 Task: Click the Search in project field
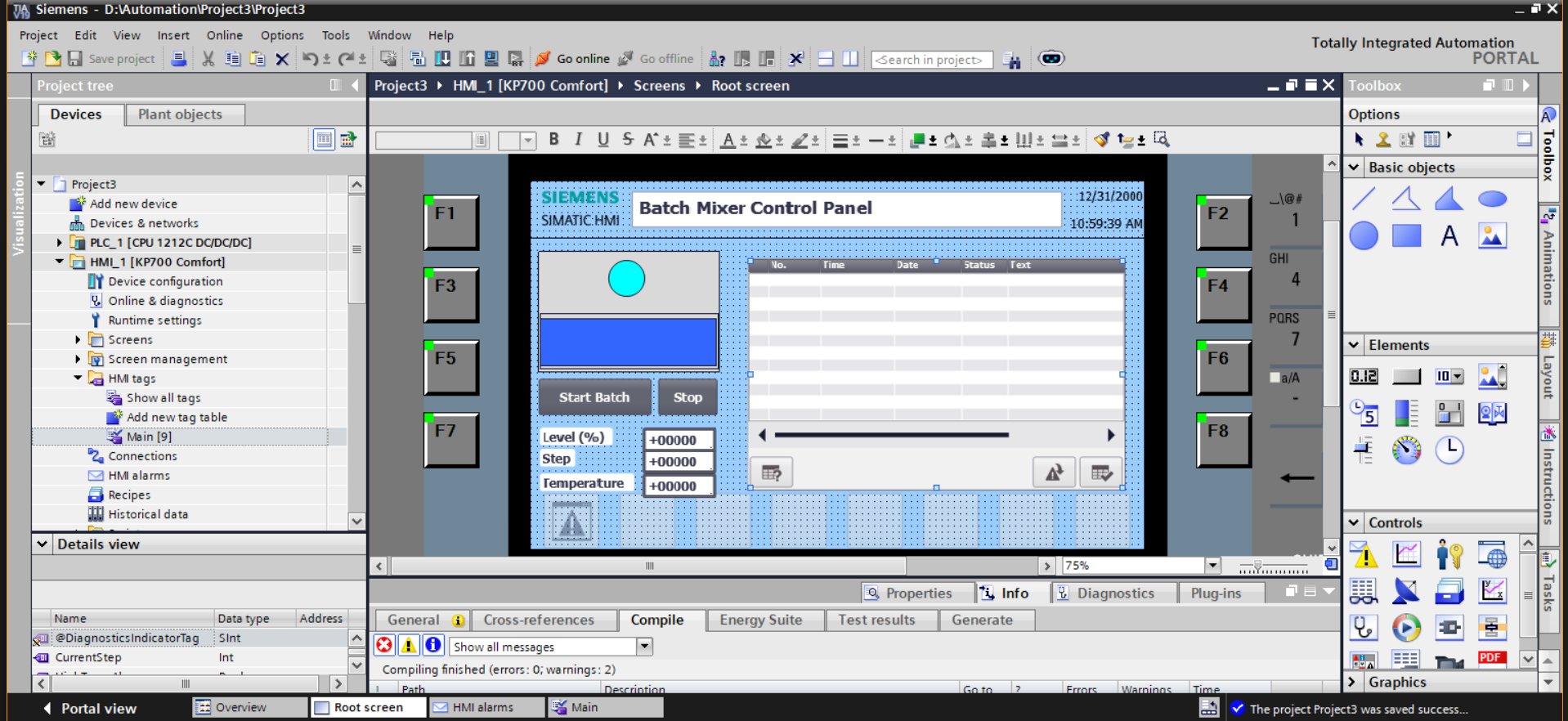click(x=931, y=60)
